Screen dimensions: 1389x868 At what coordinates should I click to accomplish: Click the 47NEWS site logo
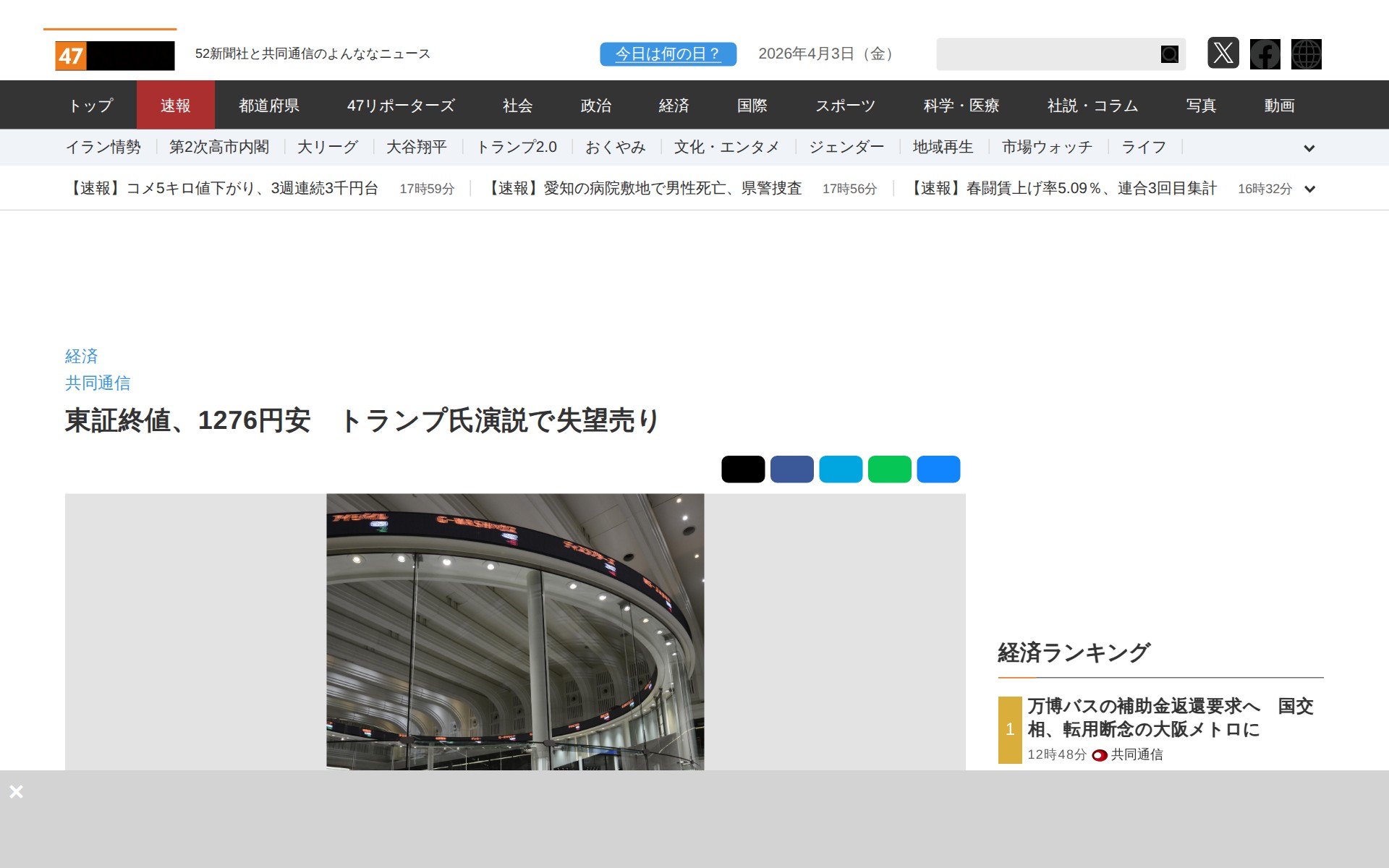(x=114, y=56)
